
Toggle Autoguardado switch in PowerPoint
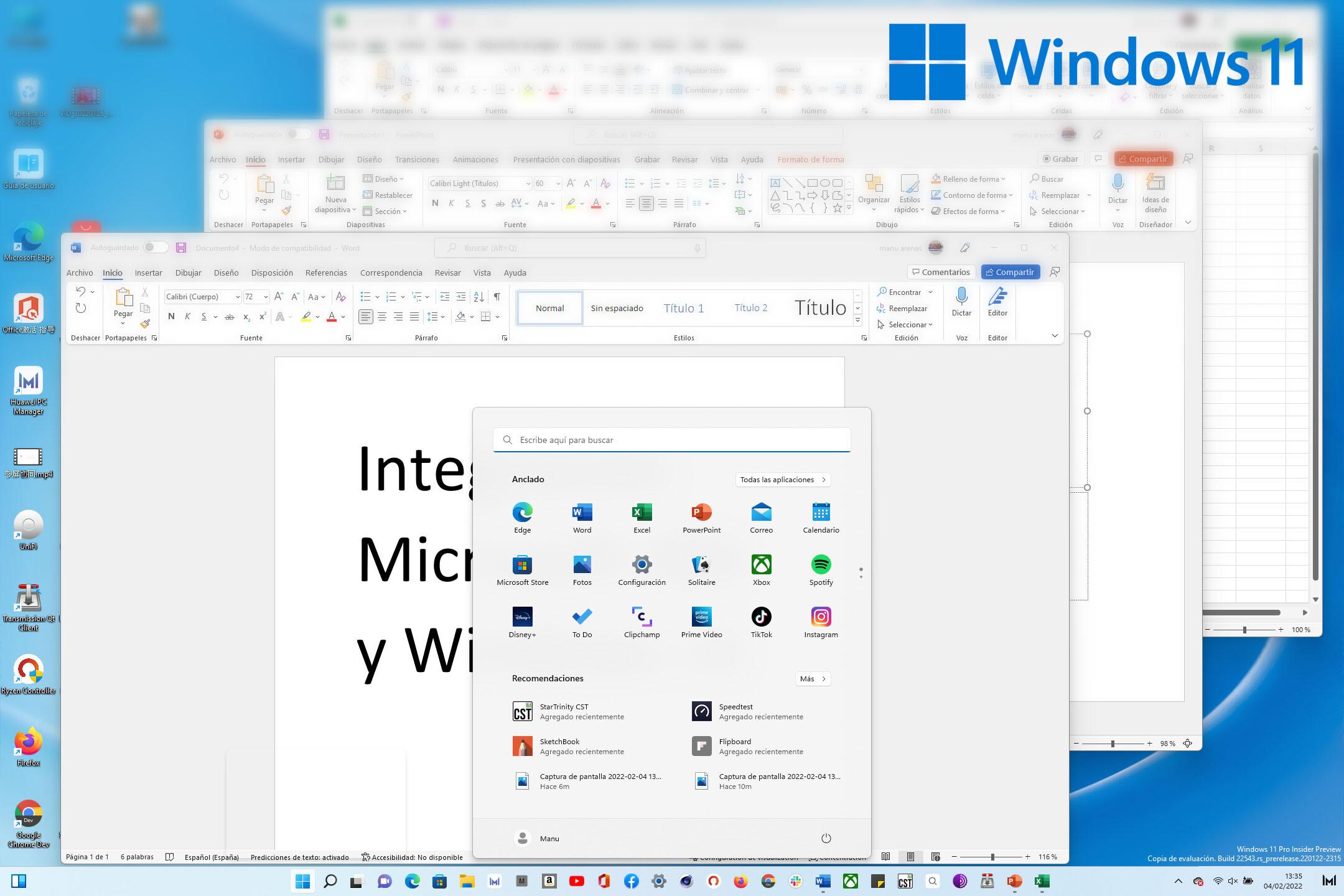[x=299, y=134]
